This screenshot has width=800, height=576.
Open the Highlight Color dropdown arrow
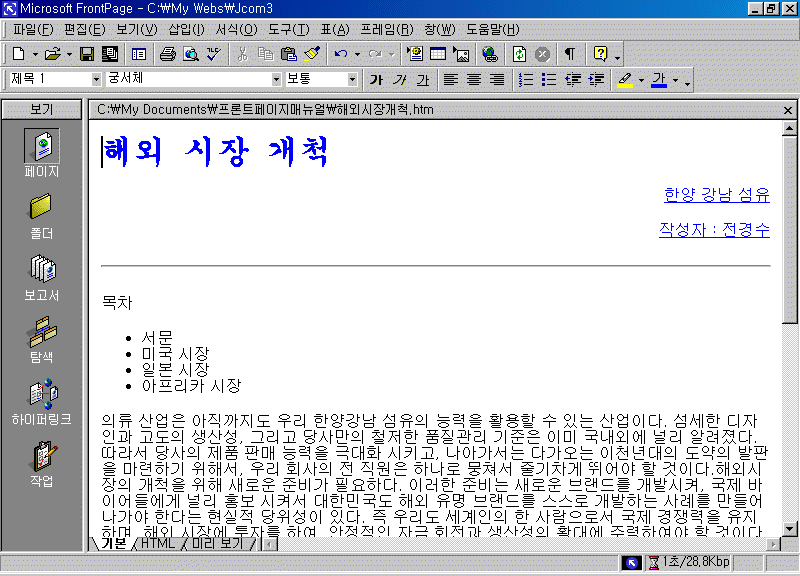tap(641, 80)
